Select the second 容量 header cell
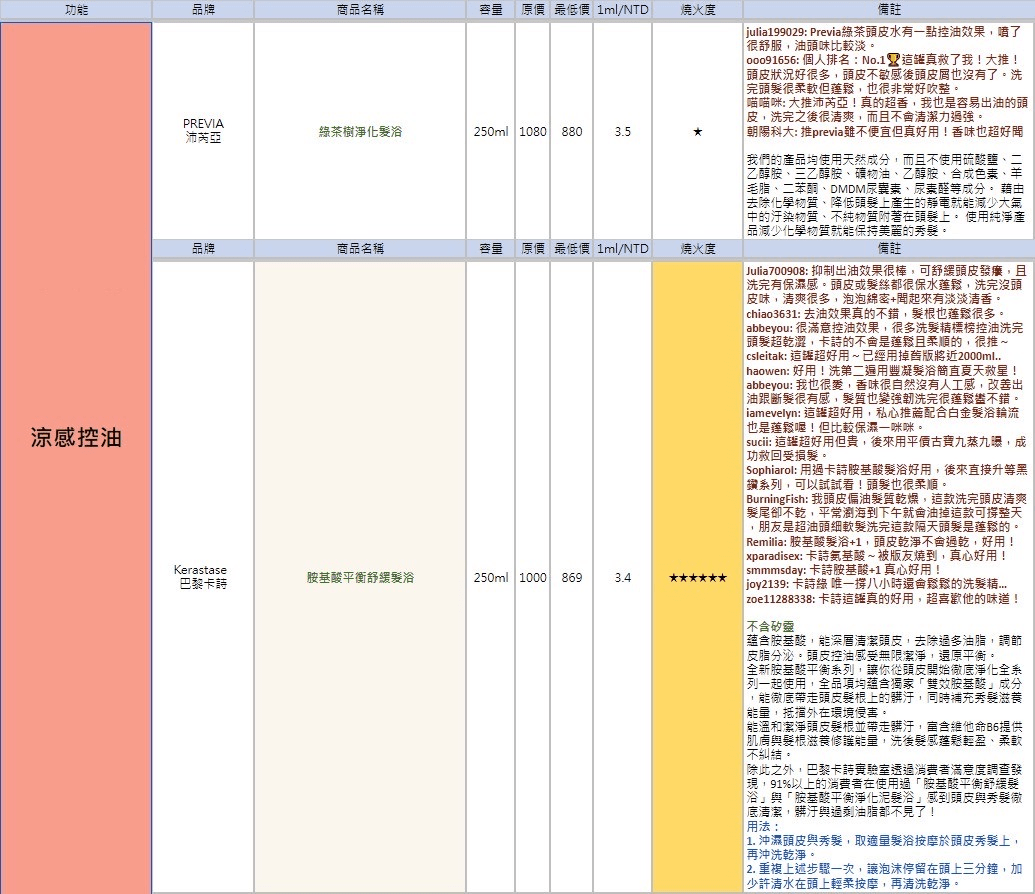Image resolution: width=1035 pixels, height=894 pixels. click(x=490, y=248)
